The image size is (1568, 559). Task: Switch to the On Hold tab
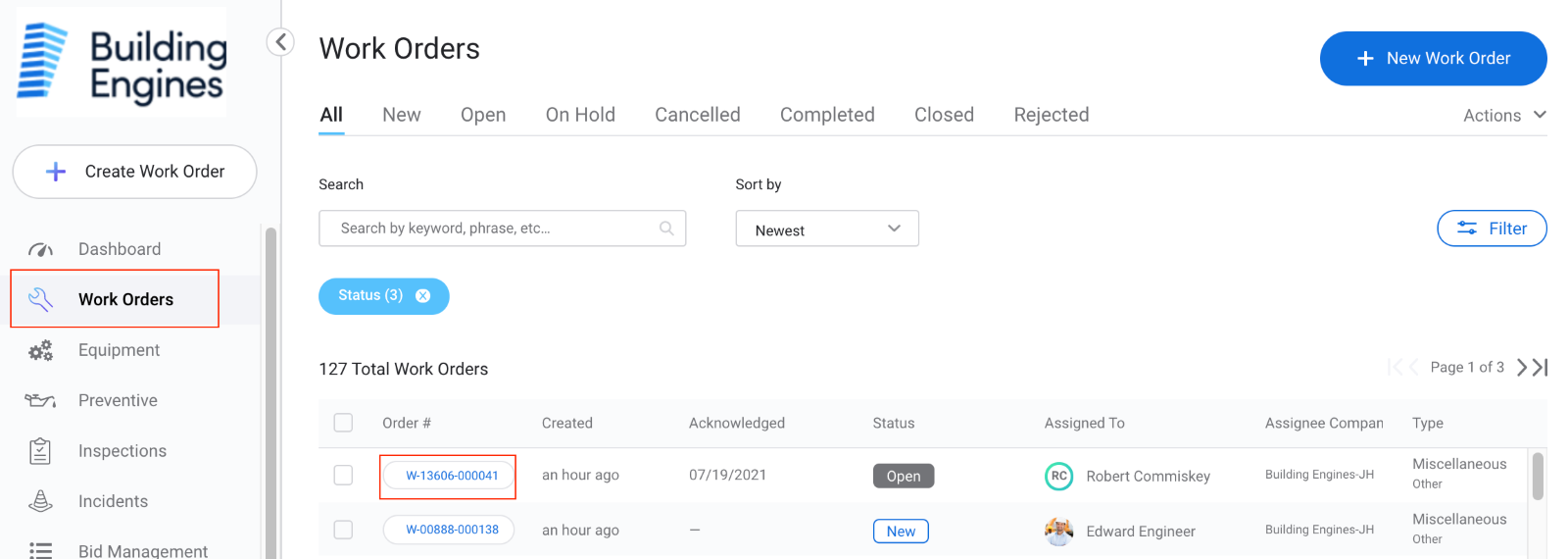click(580, 115)
